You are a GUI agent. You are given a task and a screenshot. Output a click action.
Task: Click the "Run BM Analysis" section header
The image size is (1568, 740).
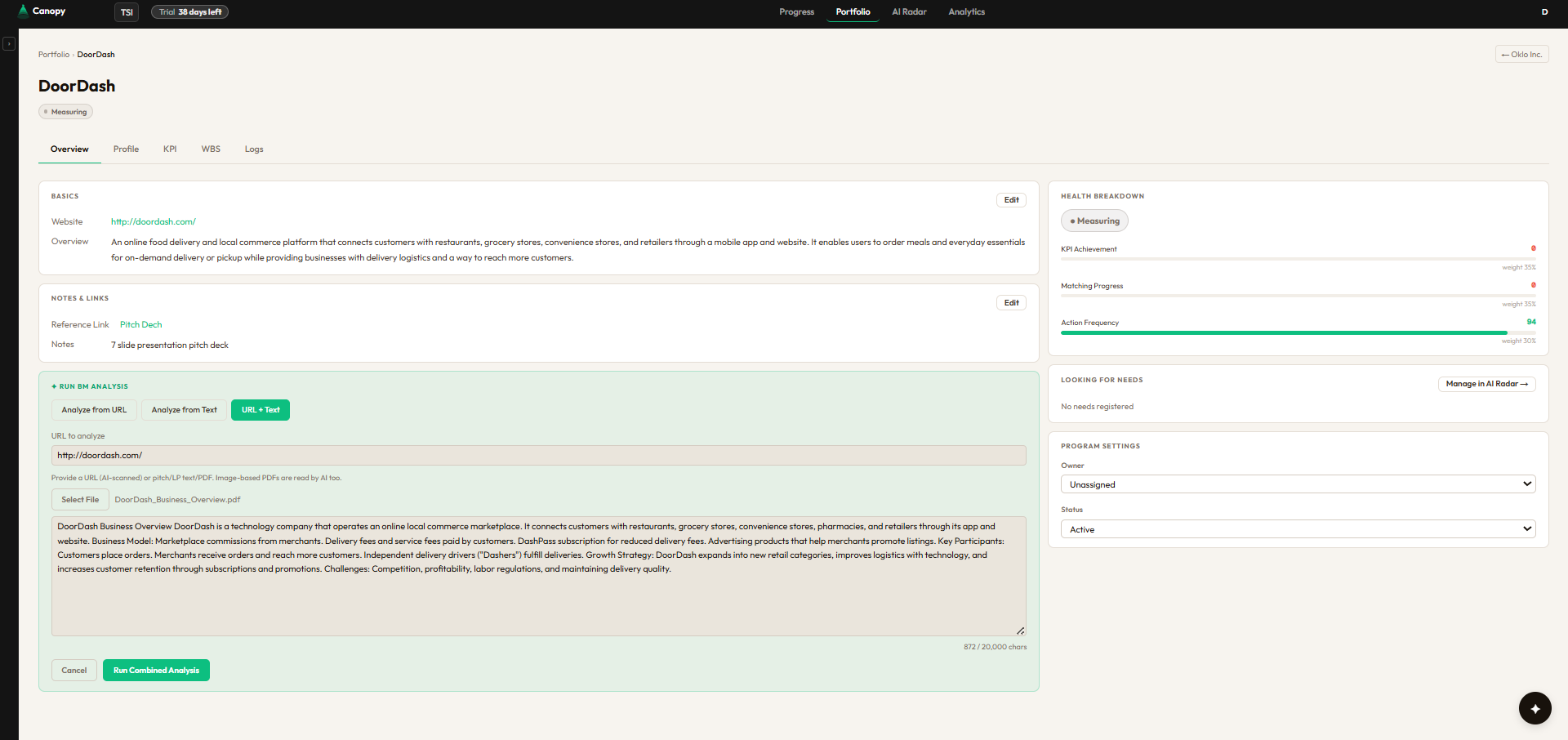(90, 386)
